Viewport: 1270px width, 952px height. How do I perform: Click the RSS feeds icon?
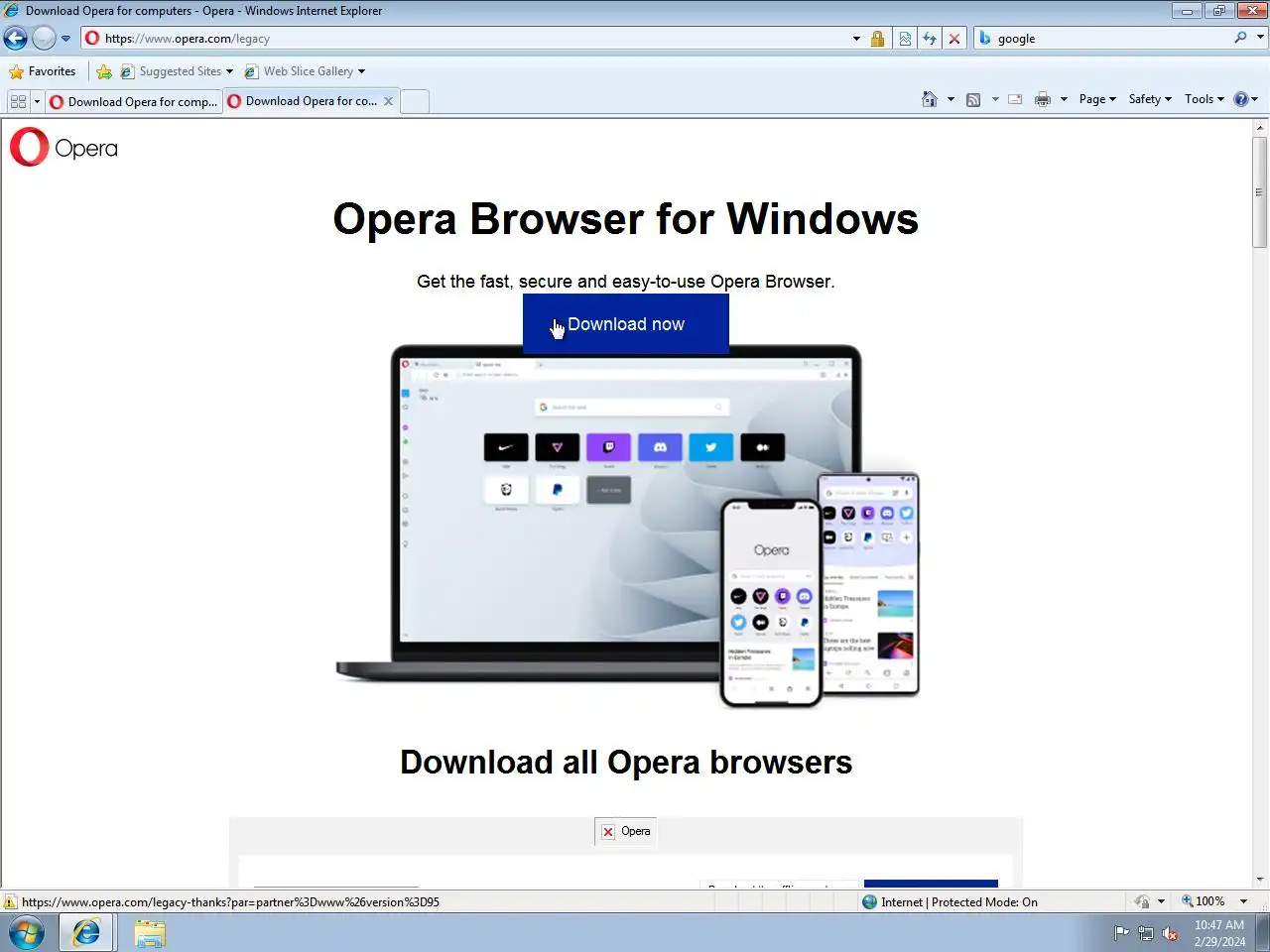click(973, 99)
